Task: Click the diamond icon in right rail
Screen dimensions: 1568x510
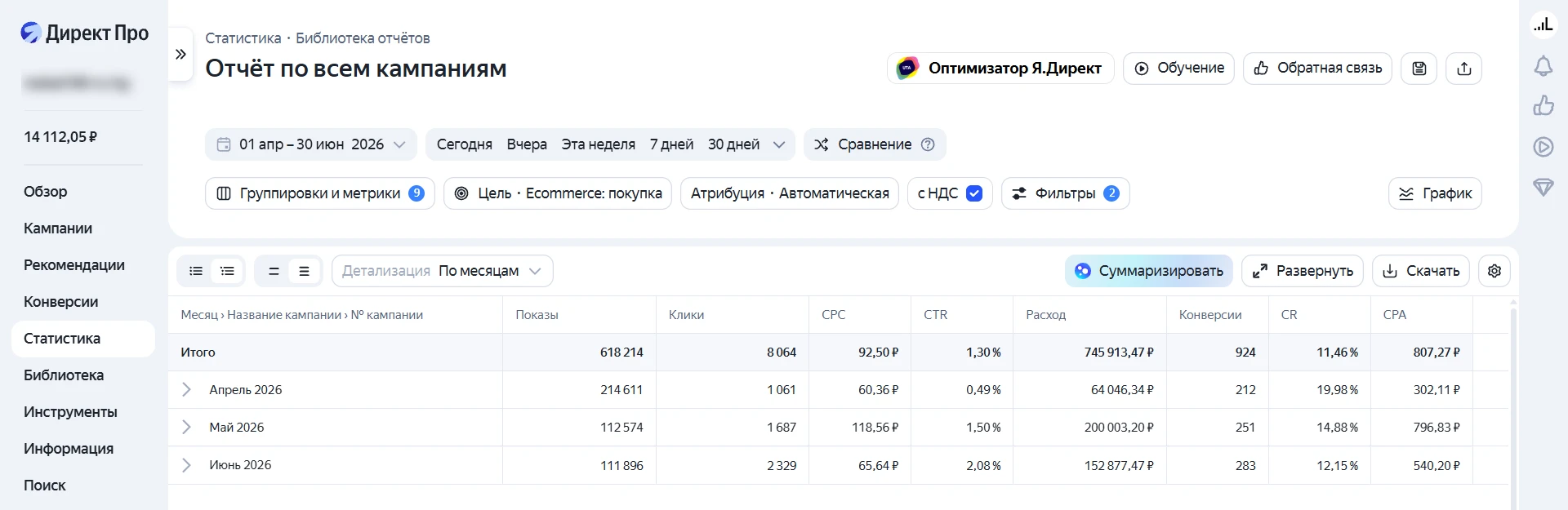Action: (1543, 188)
